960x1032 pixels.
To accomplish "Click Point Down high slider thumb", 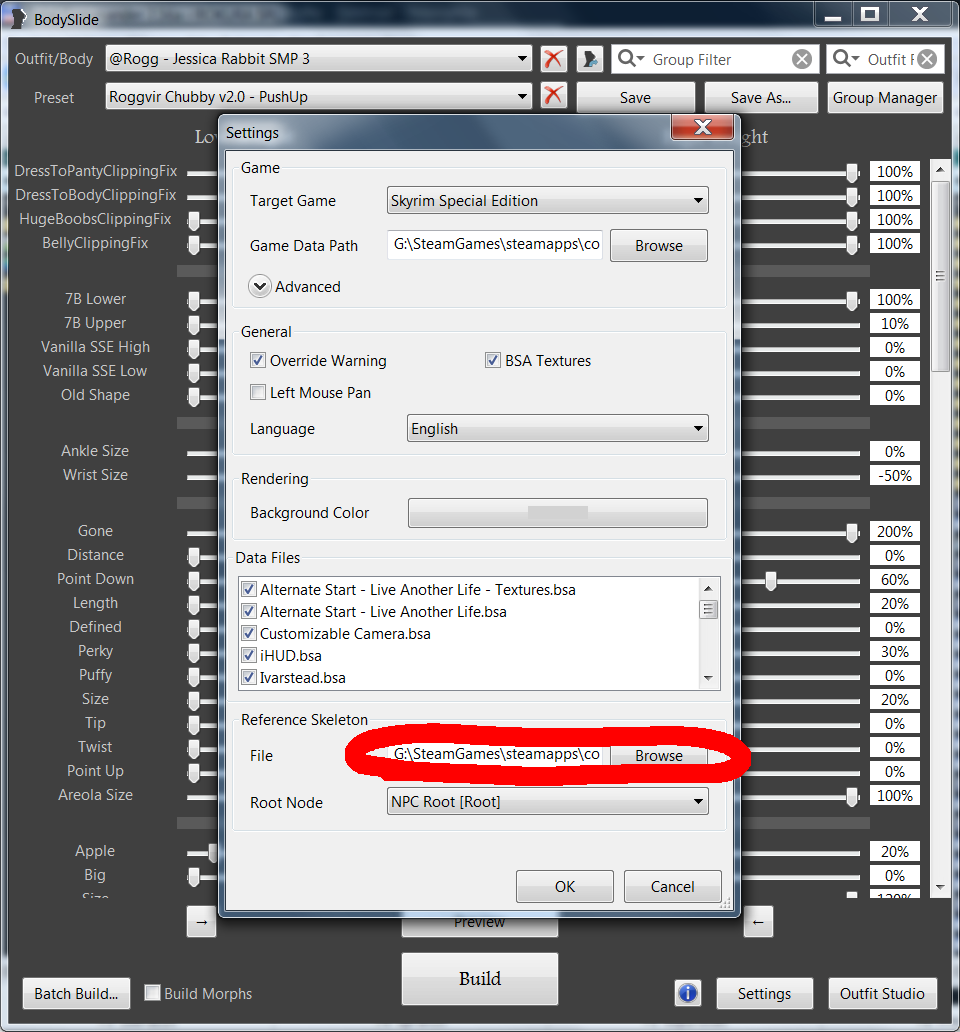I will (x=771, y=580).
